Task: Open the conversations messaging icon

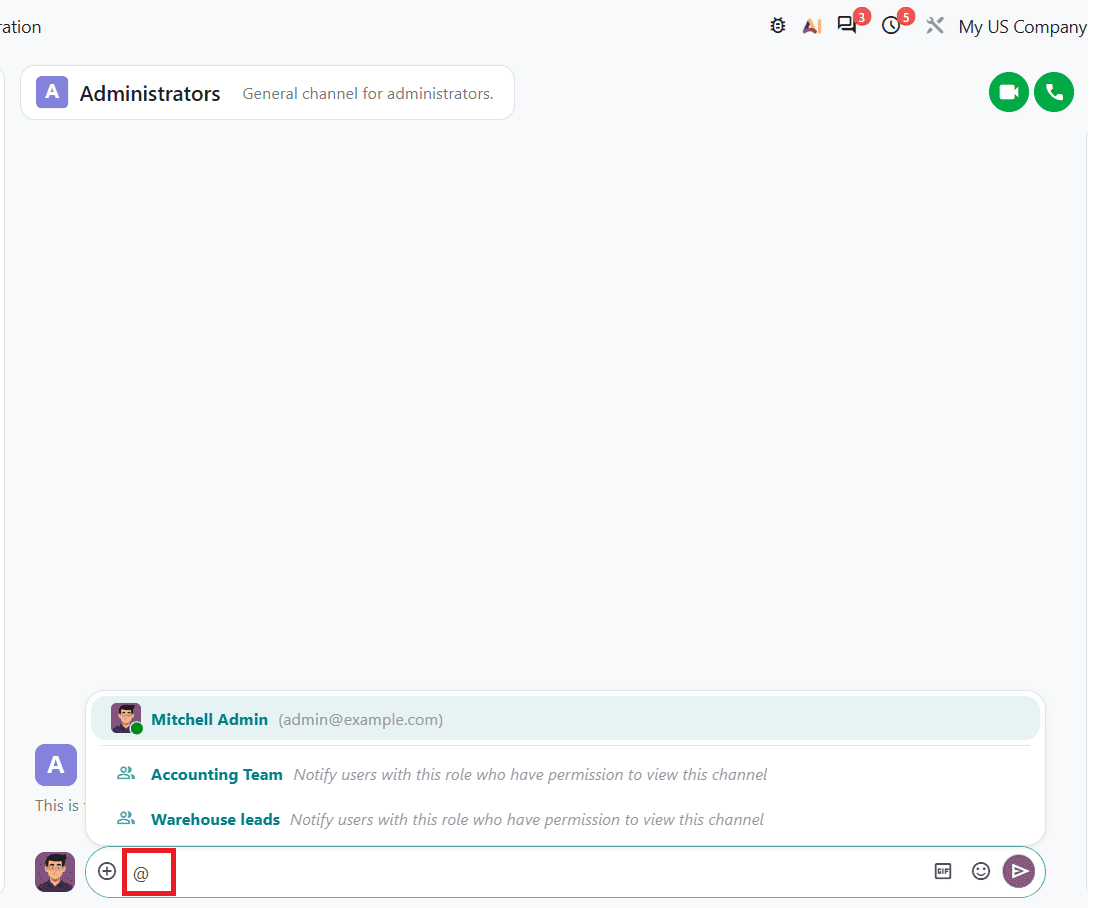Action: [x=847, y=26]
